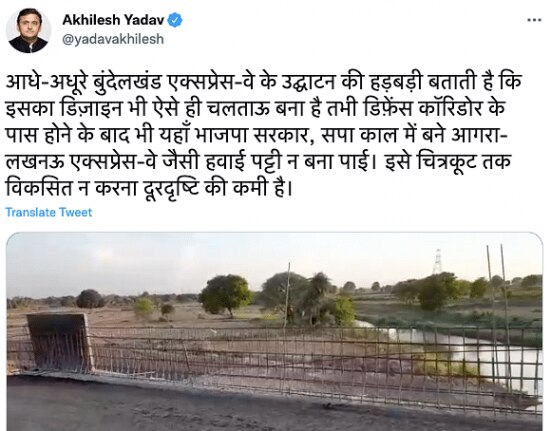This screenshot has height=431, width=551.
Task: Click the blue verified badge icon
Action: point(175,20)
